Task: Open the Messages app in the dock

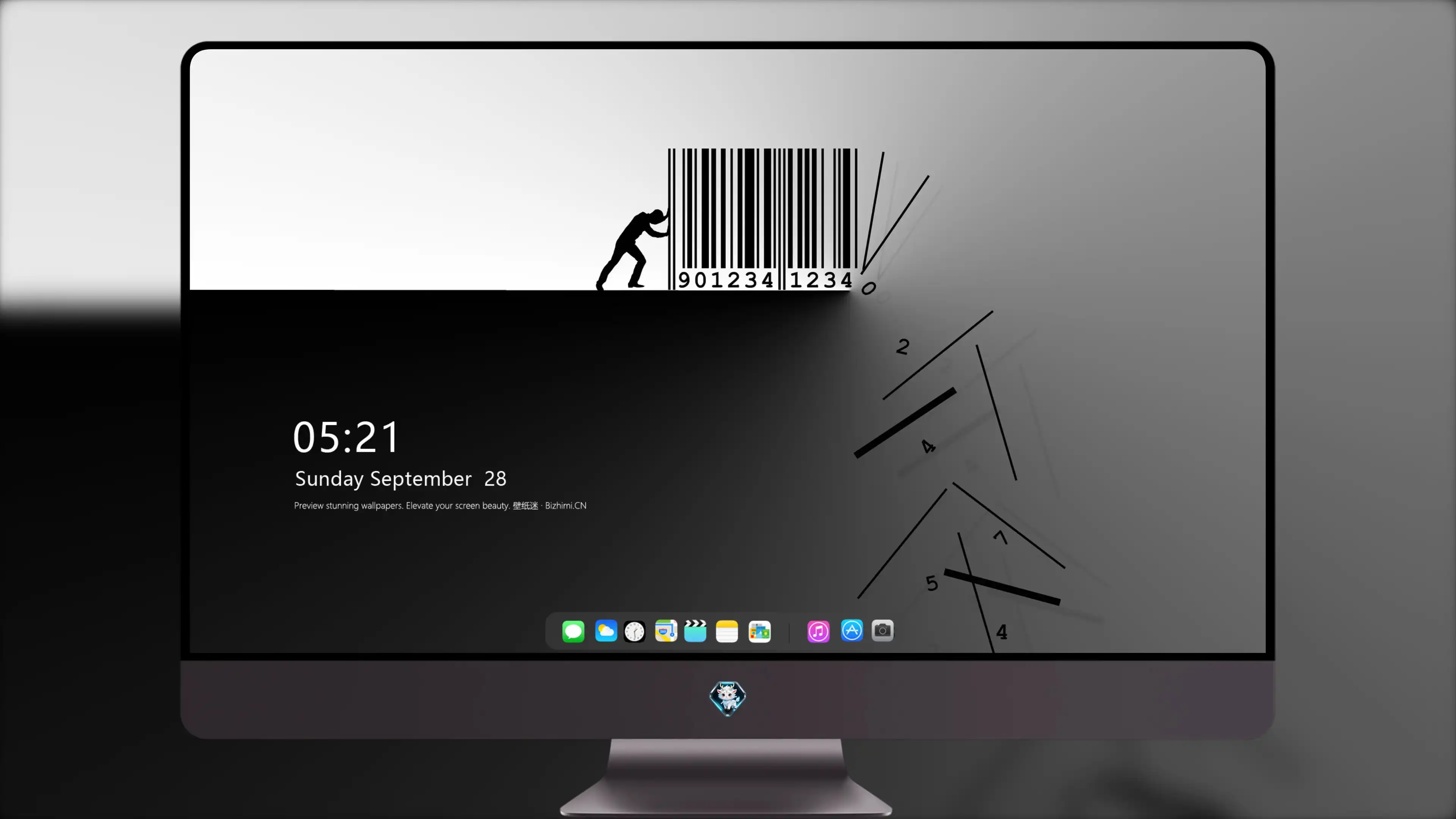Action: tap(573, 631)
